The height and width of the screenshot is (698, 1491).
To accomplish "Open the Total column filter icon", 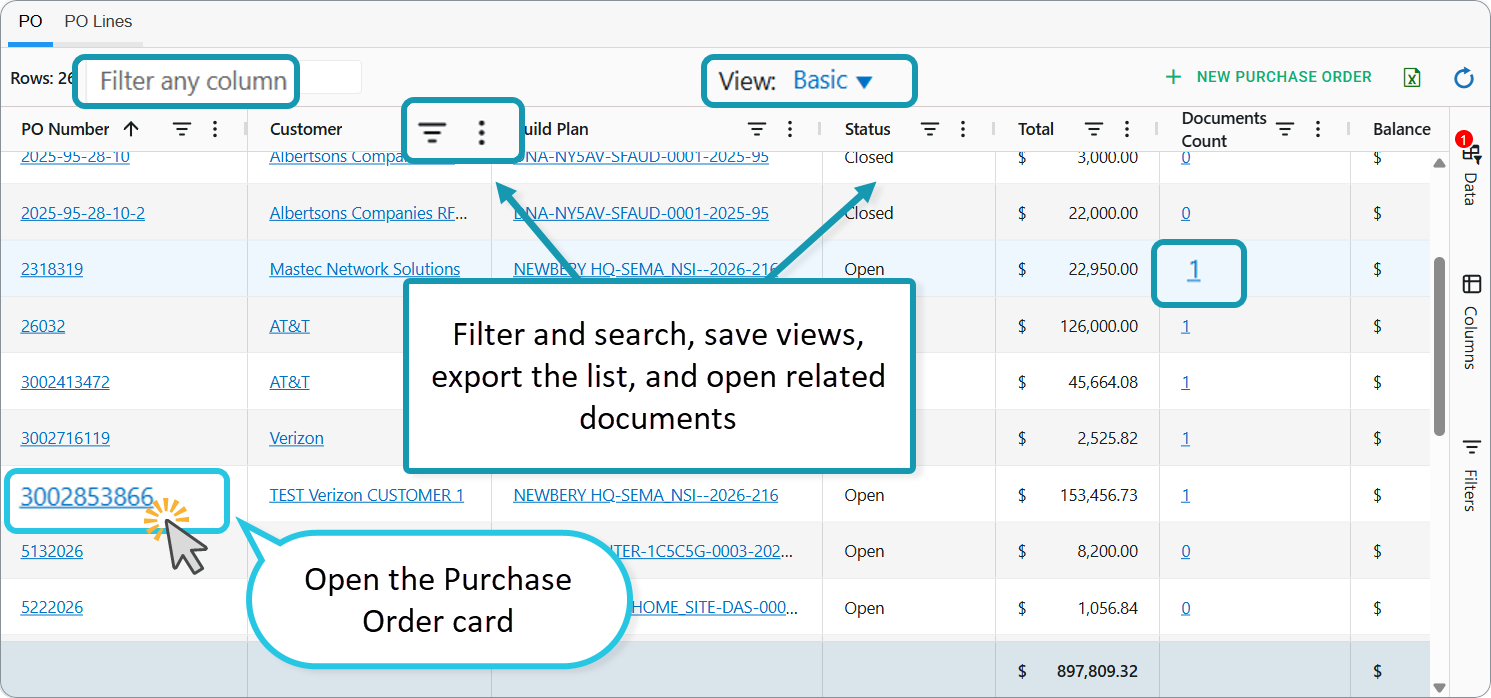I will coord(1094,129).
